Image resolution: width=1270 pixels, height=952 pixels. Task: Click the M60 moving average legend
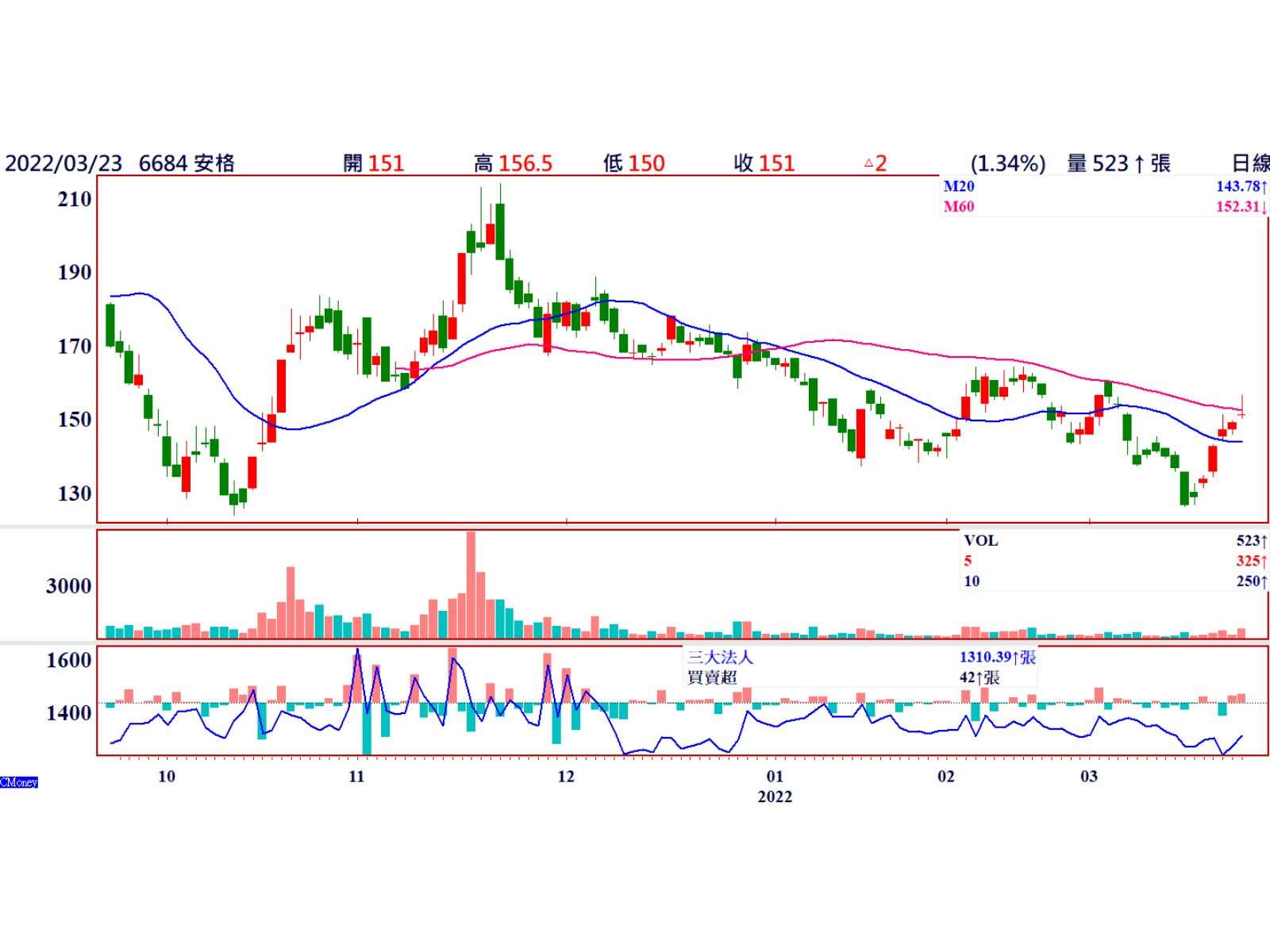point(959,207)
